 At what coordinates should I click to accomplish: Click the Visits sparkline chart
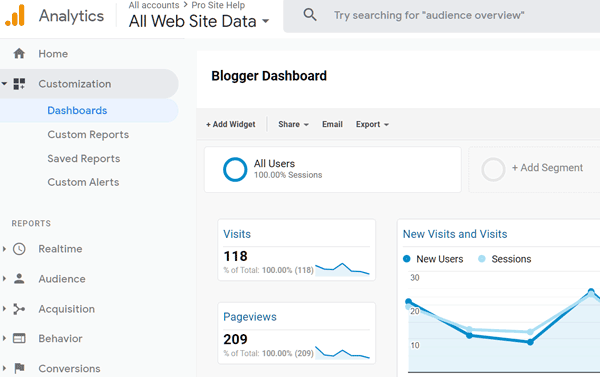(x=342, y=269)
